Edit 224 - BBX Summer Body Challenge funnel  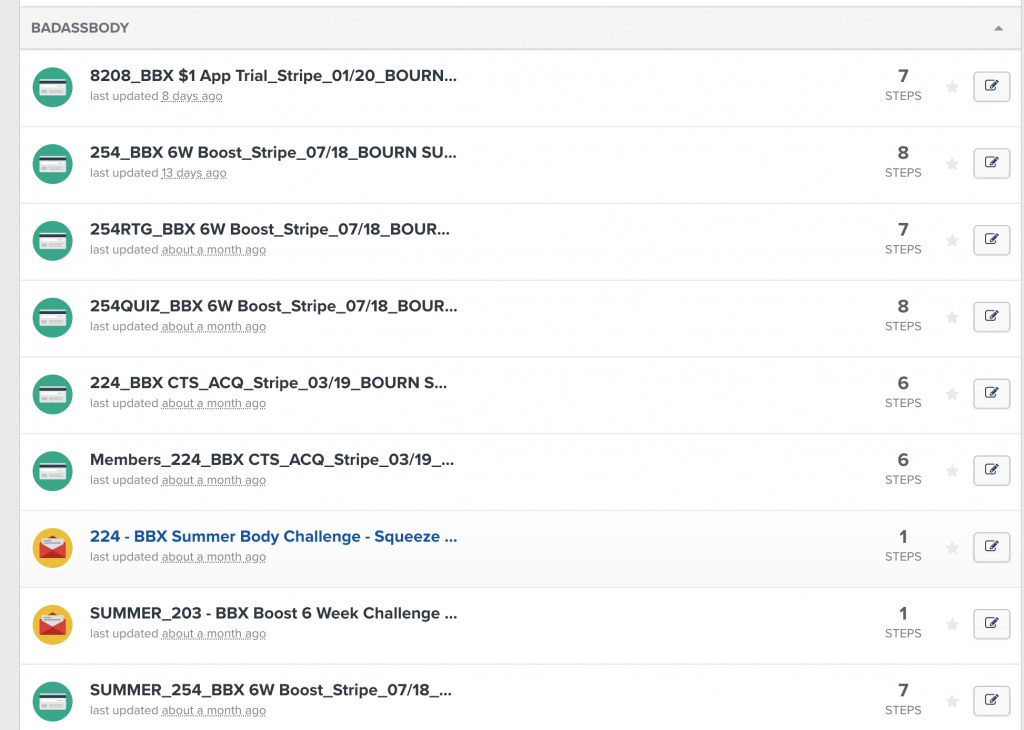click(x=991, y=547)
